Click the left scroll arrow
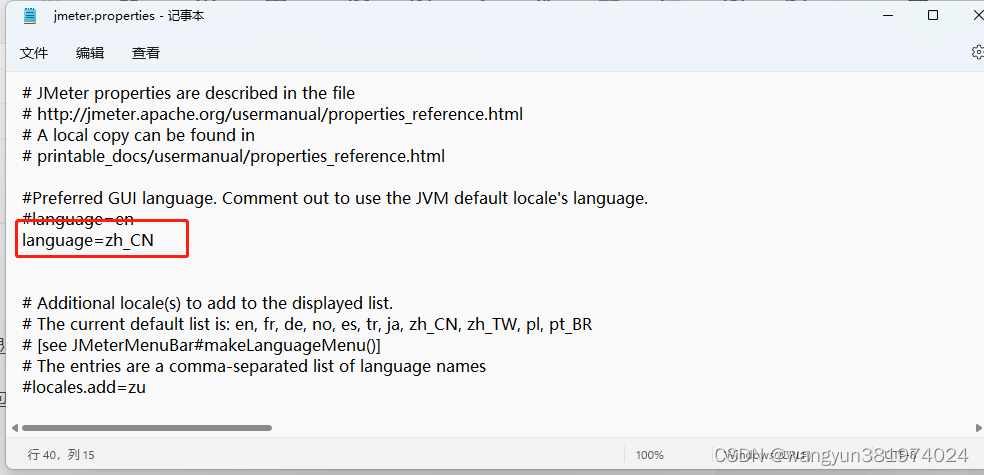The height and width of the screenshot is (475, 984). click(14, 428)
